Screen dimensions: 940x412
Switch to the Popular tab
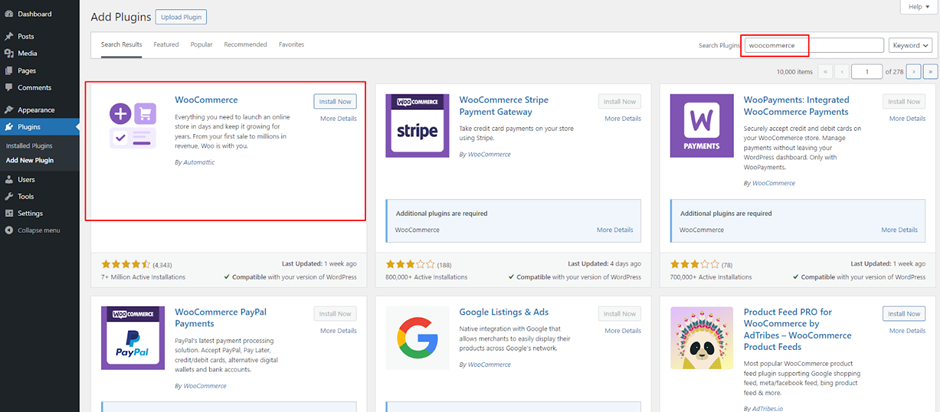201,45
